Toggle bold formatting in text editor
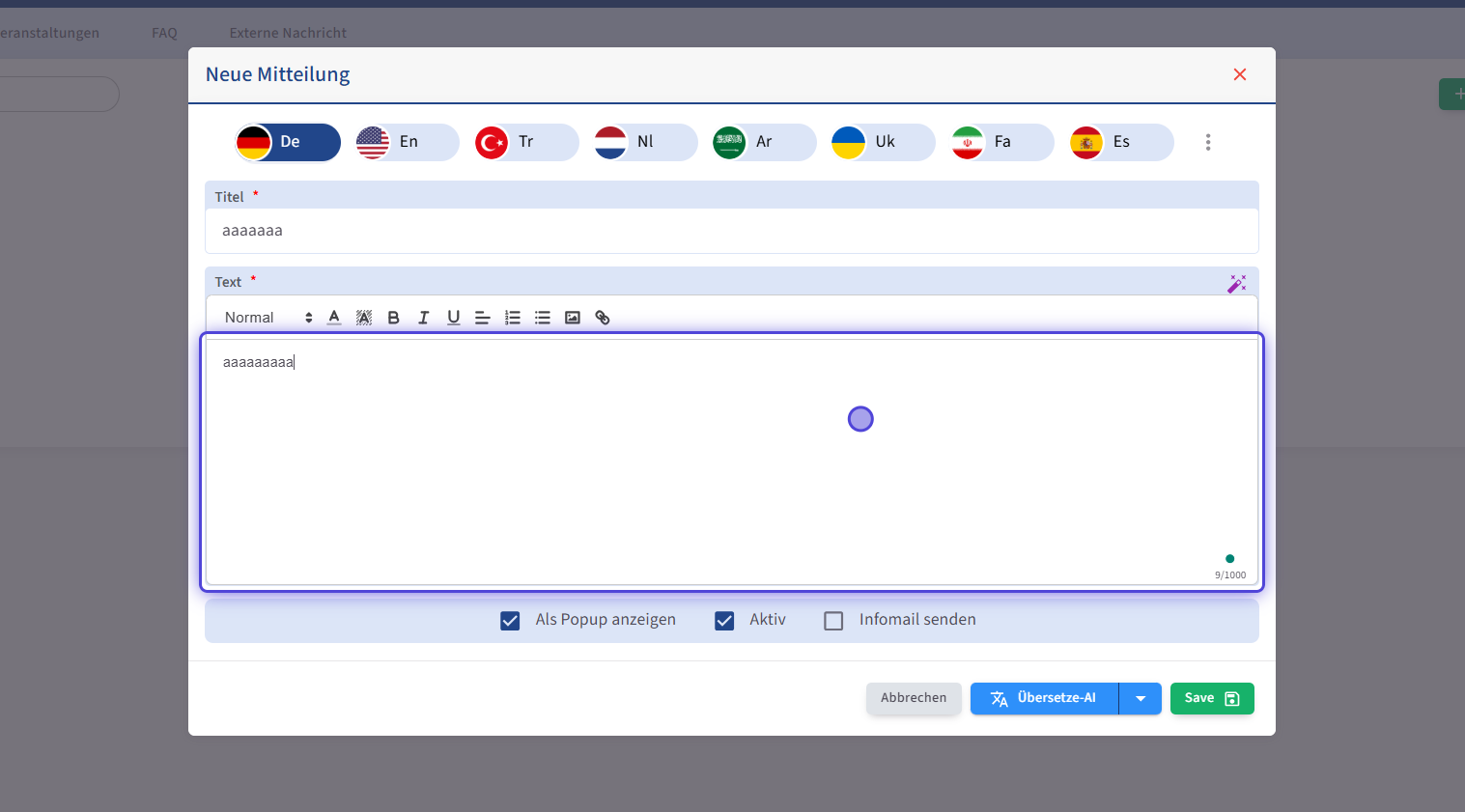 click(x=393, y=318)
